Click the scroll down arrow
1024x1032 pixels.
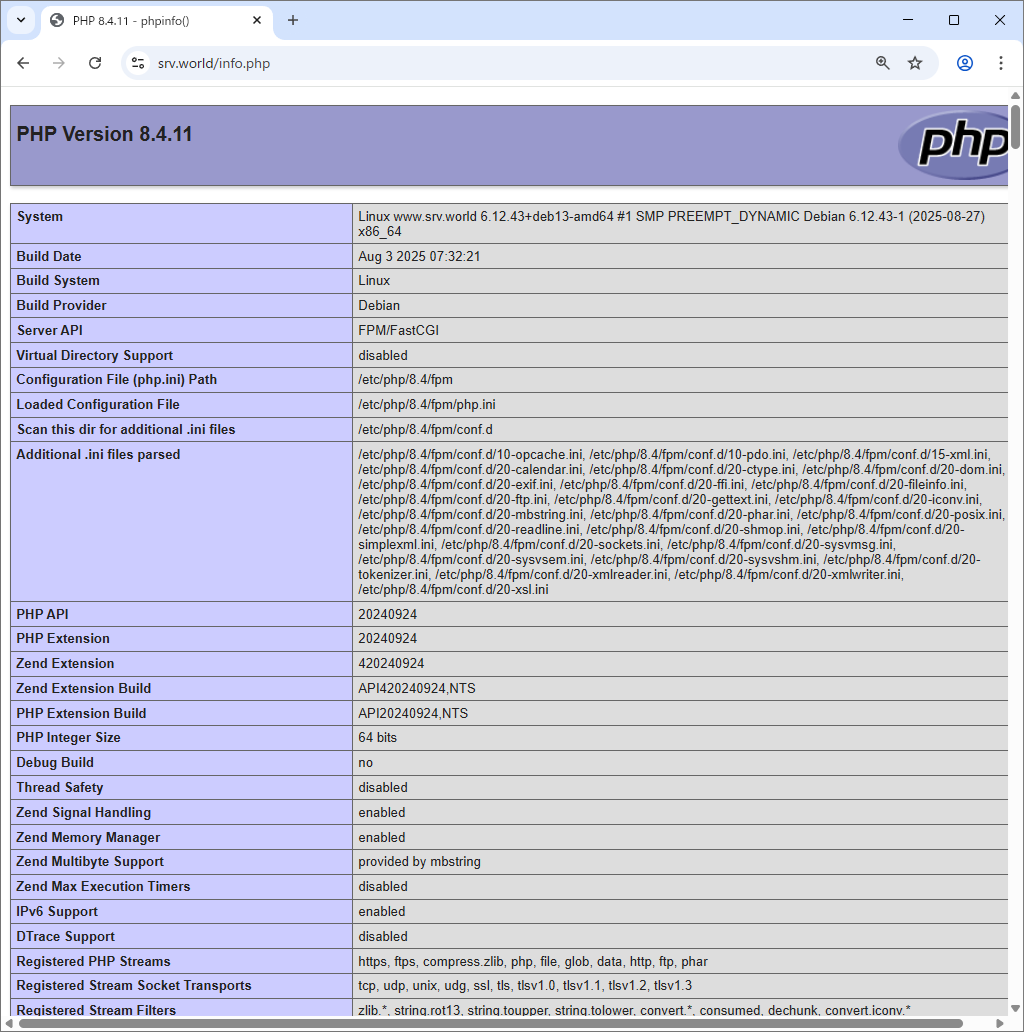[x=1015, y=1008]
